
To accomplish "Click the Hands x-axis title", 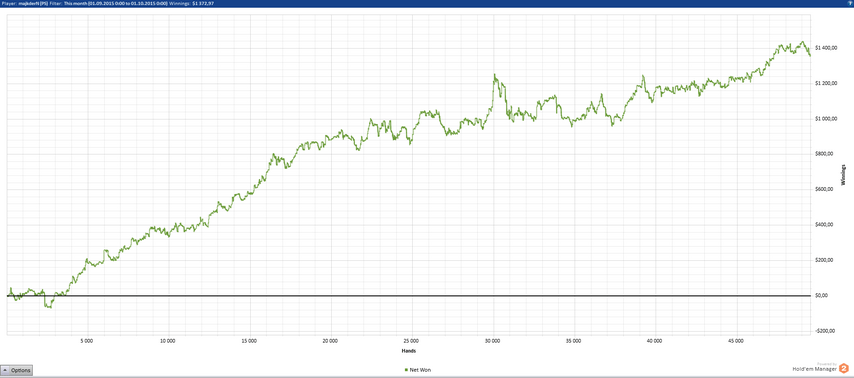I will (x=408, y=351).
